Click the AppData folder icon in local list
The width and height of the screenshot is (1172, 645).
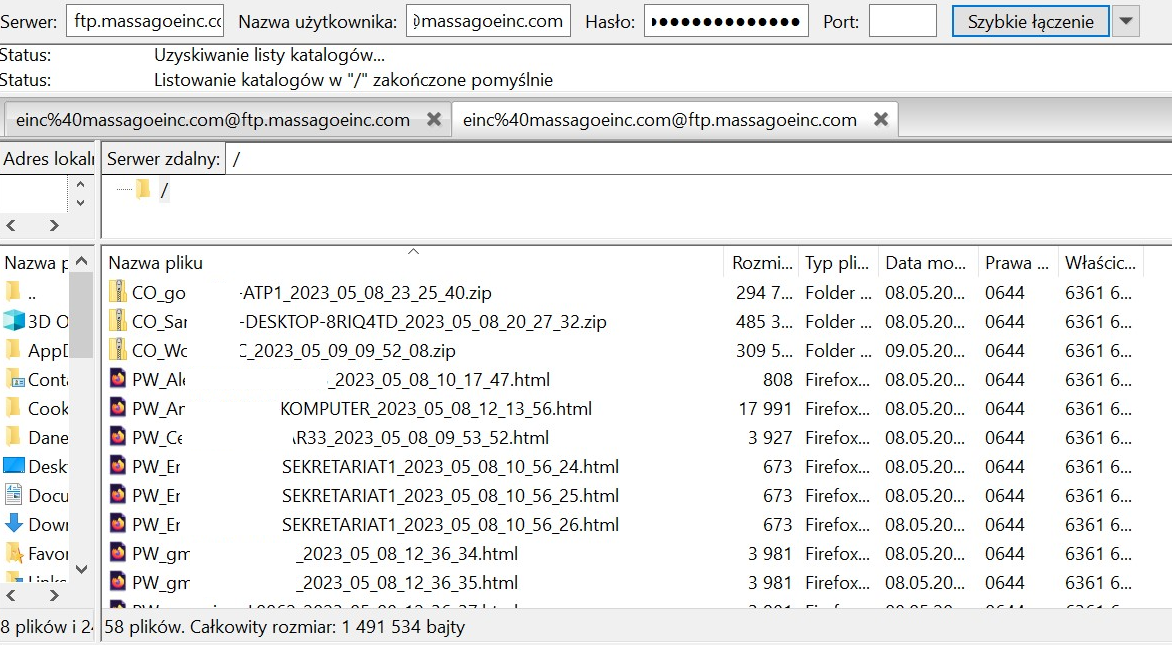pyautogui.click(x=13, y=350)
